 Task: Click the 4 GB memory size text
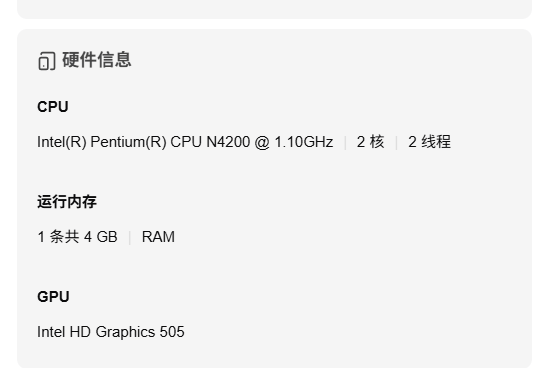pyautogui.click(x=101, y=237)
